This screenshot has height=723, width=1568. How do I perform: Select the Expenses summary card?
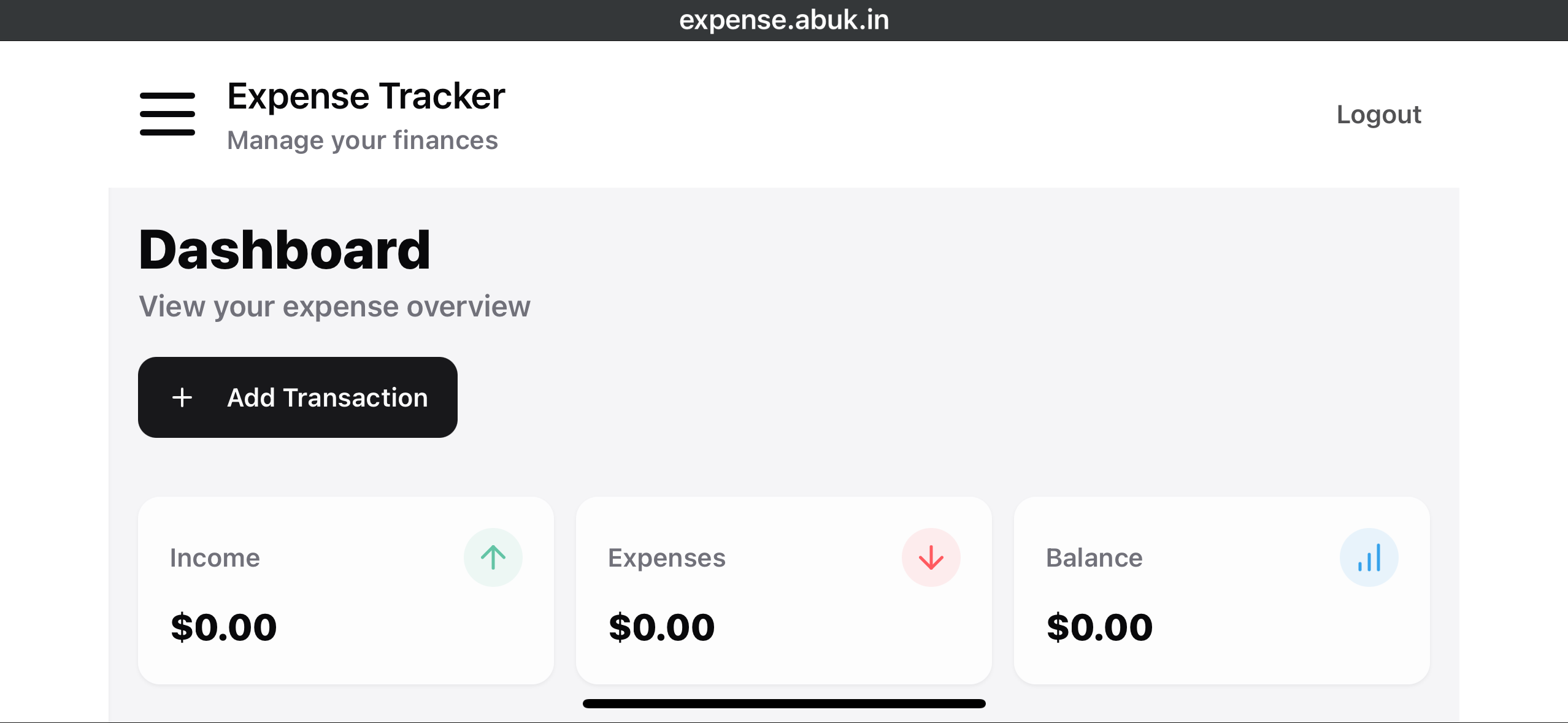[784, 591]
